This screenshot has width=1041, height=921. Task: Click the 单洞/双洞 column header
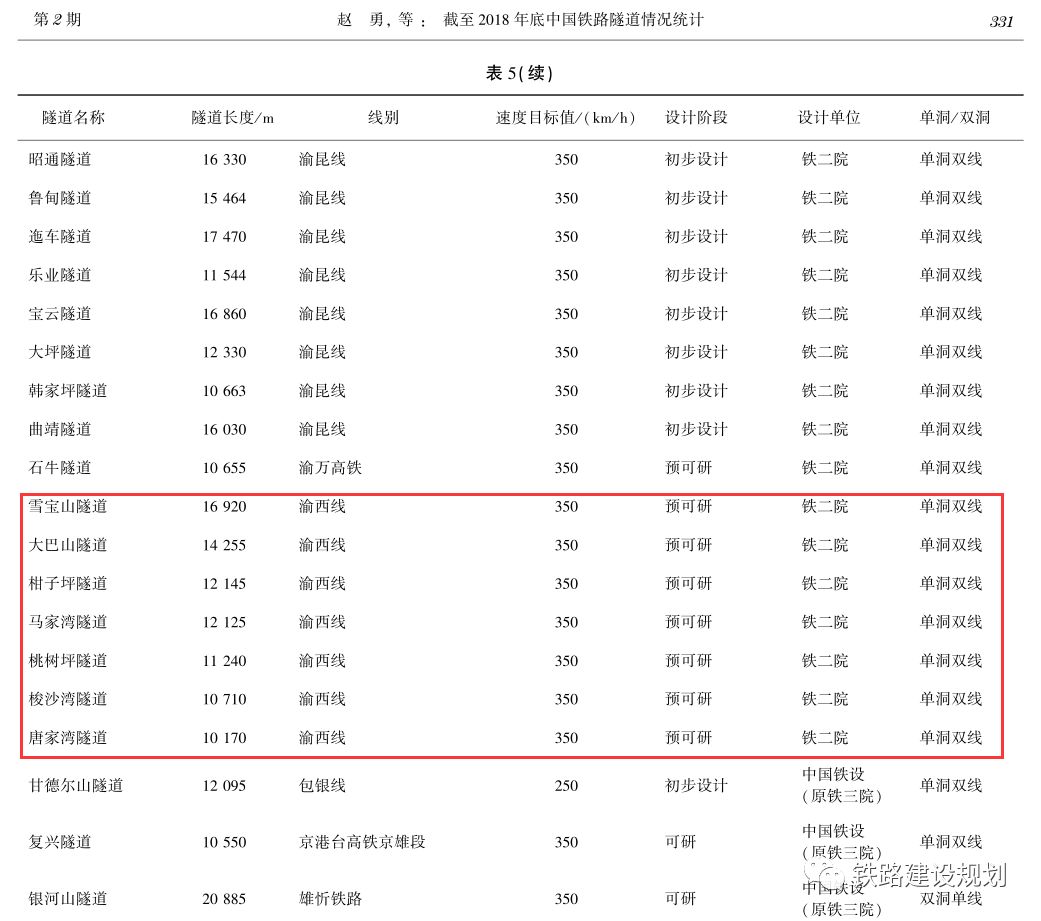point(954,118)
